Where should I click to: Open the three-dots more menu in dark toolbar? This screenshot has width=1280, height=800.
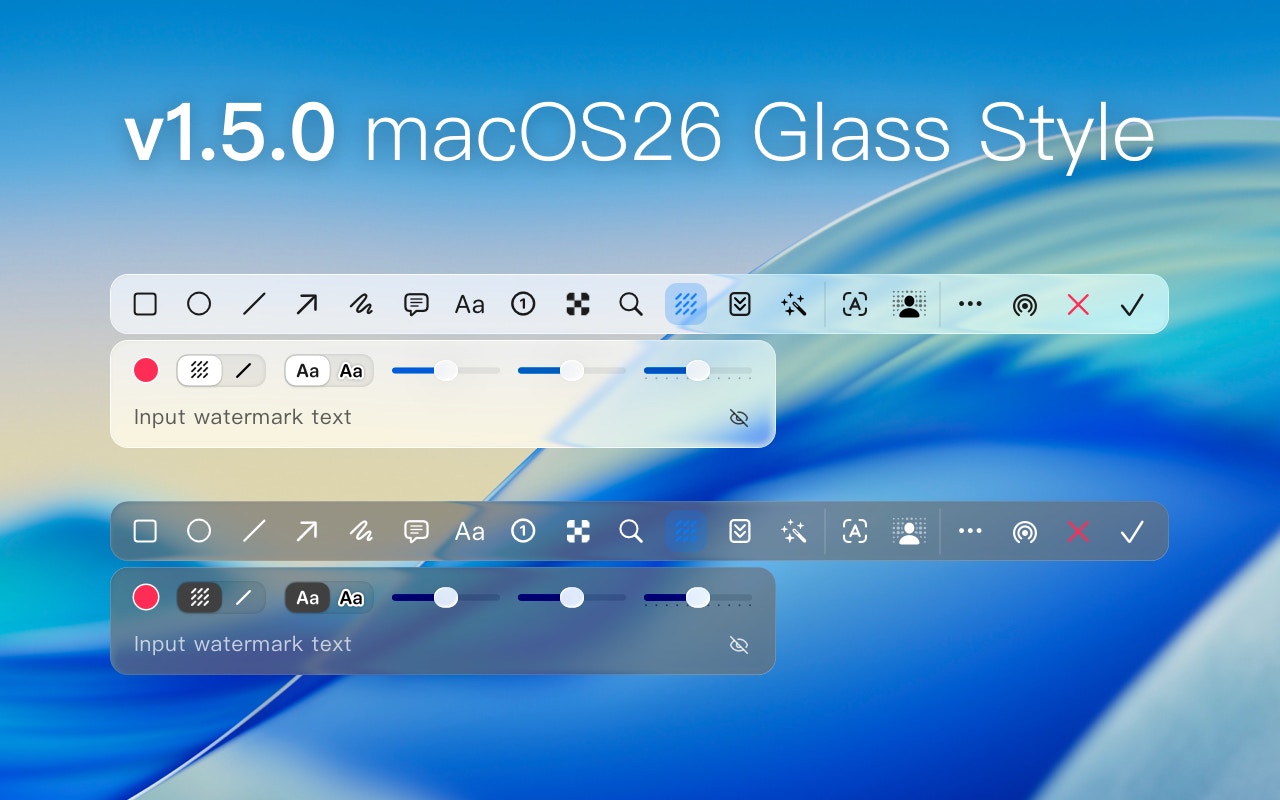tap(970, 531)
